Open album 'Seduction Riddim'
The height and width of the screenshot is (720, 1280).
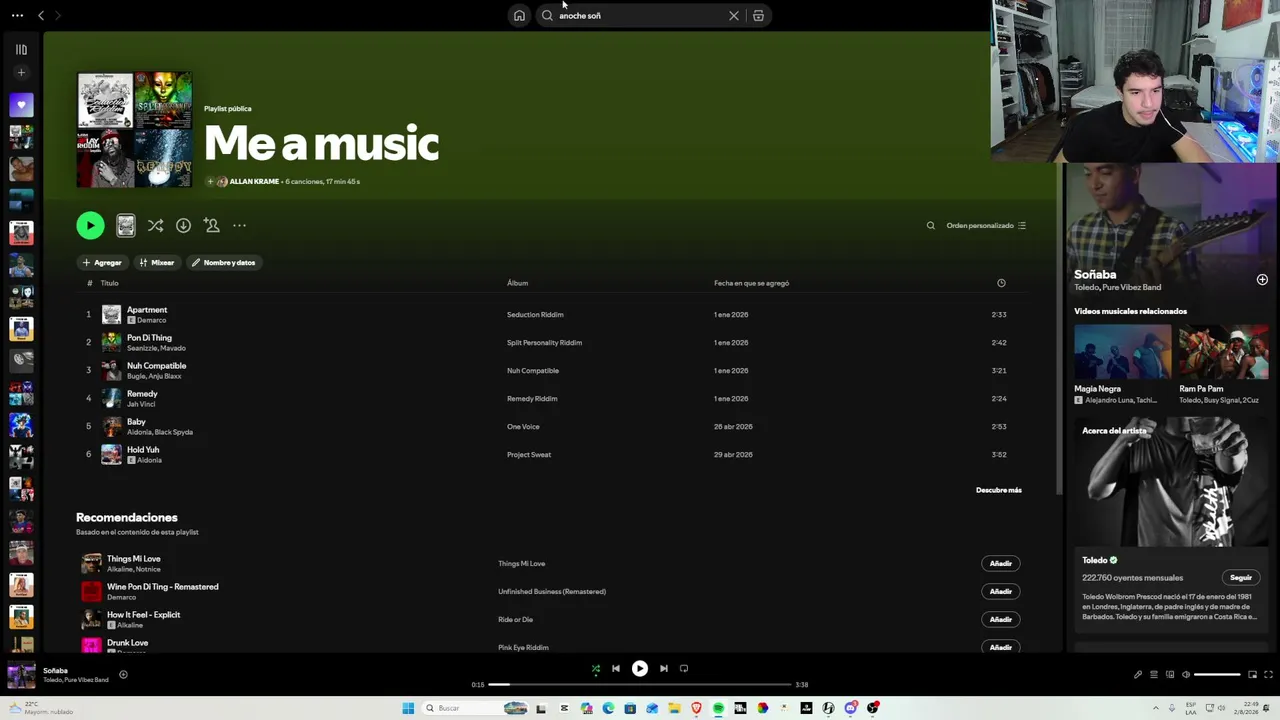pos(535,315)
